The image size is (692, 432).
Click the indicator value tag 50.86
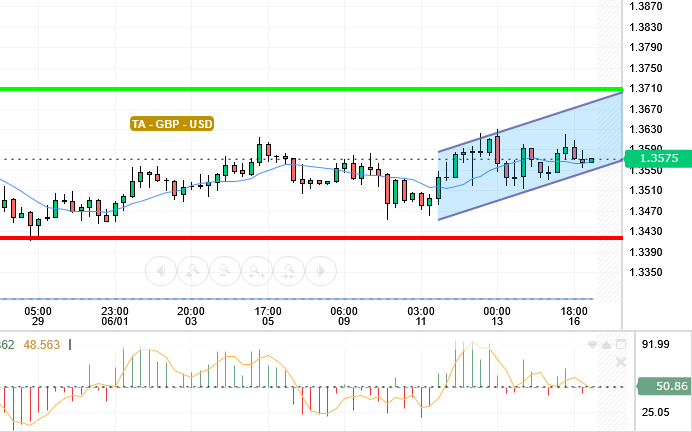665,387
